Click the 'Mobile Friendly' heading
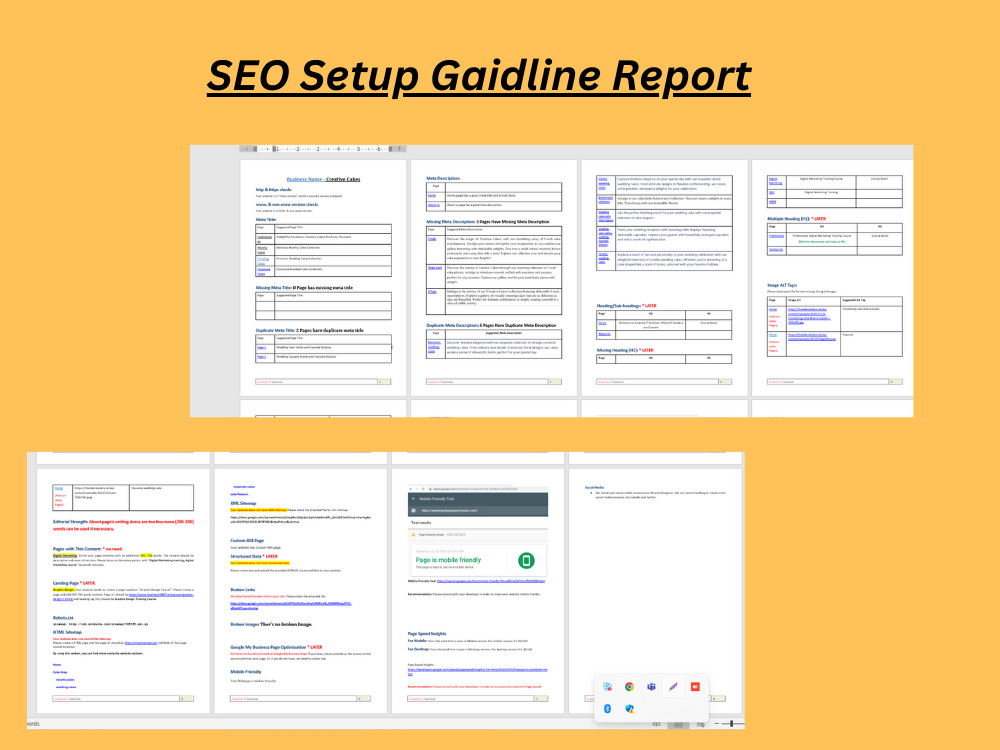 pos(246,672)
